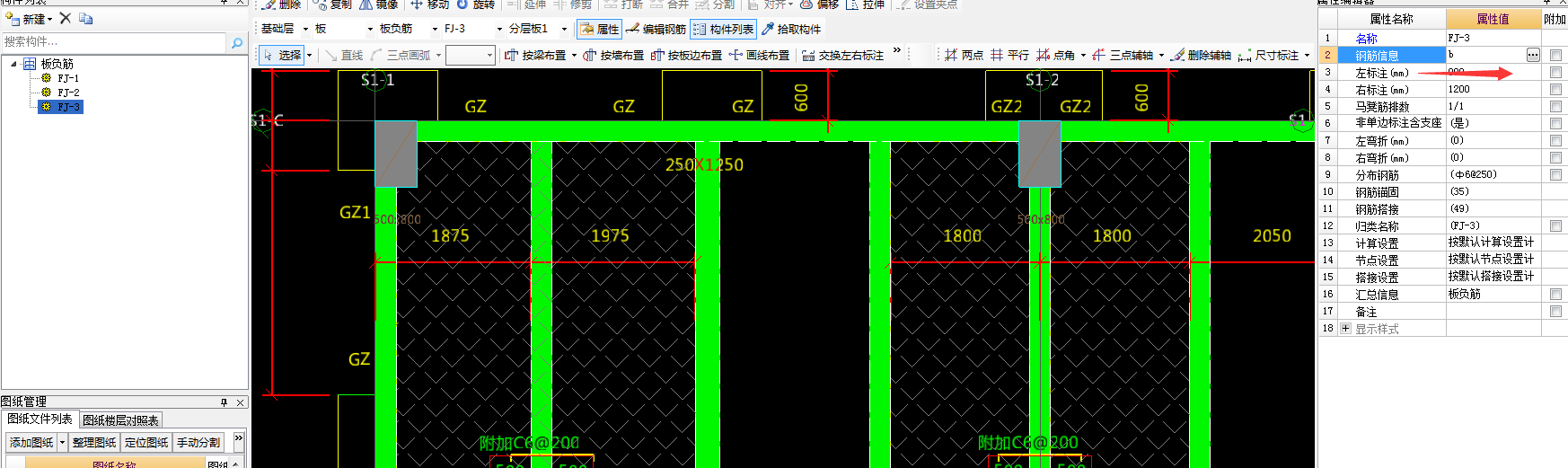Open the 分层板1 layer dropdown
Viewport: 1568px width, 468px height.
coord(564,30)
